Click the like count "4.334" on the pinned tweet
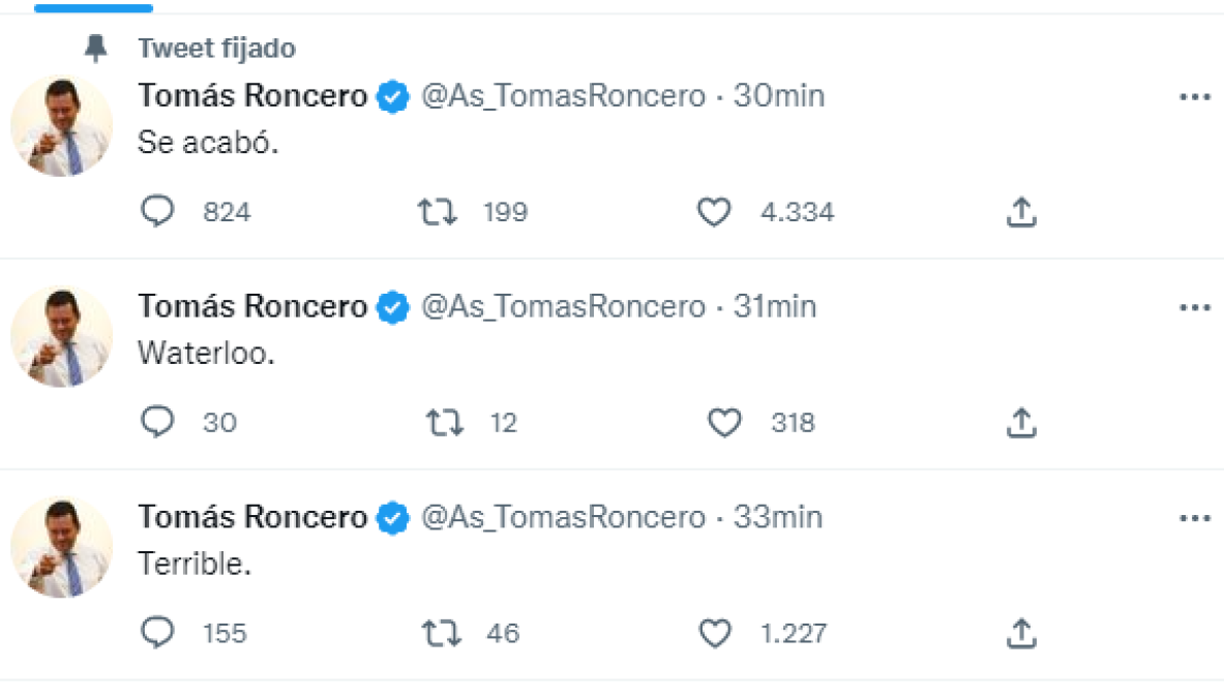This screenshot has height=698, width=1224. click(x=796, y=211)
